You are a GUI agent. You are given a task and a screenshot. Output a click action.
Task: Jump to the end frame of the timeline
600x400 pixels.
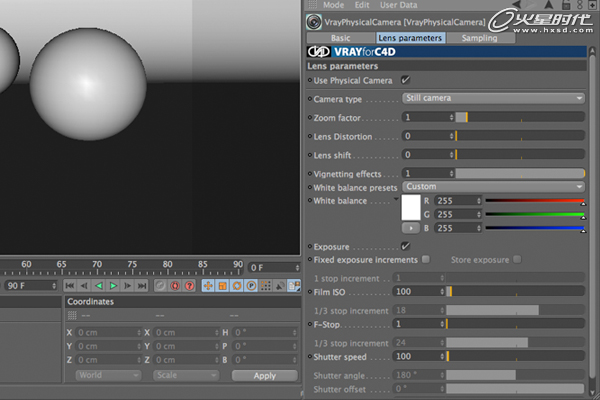click(x=142, y=286)
